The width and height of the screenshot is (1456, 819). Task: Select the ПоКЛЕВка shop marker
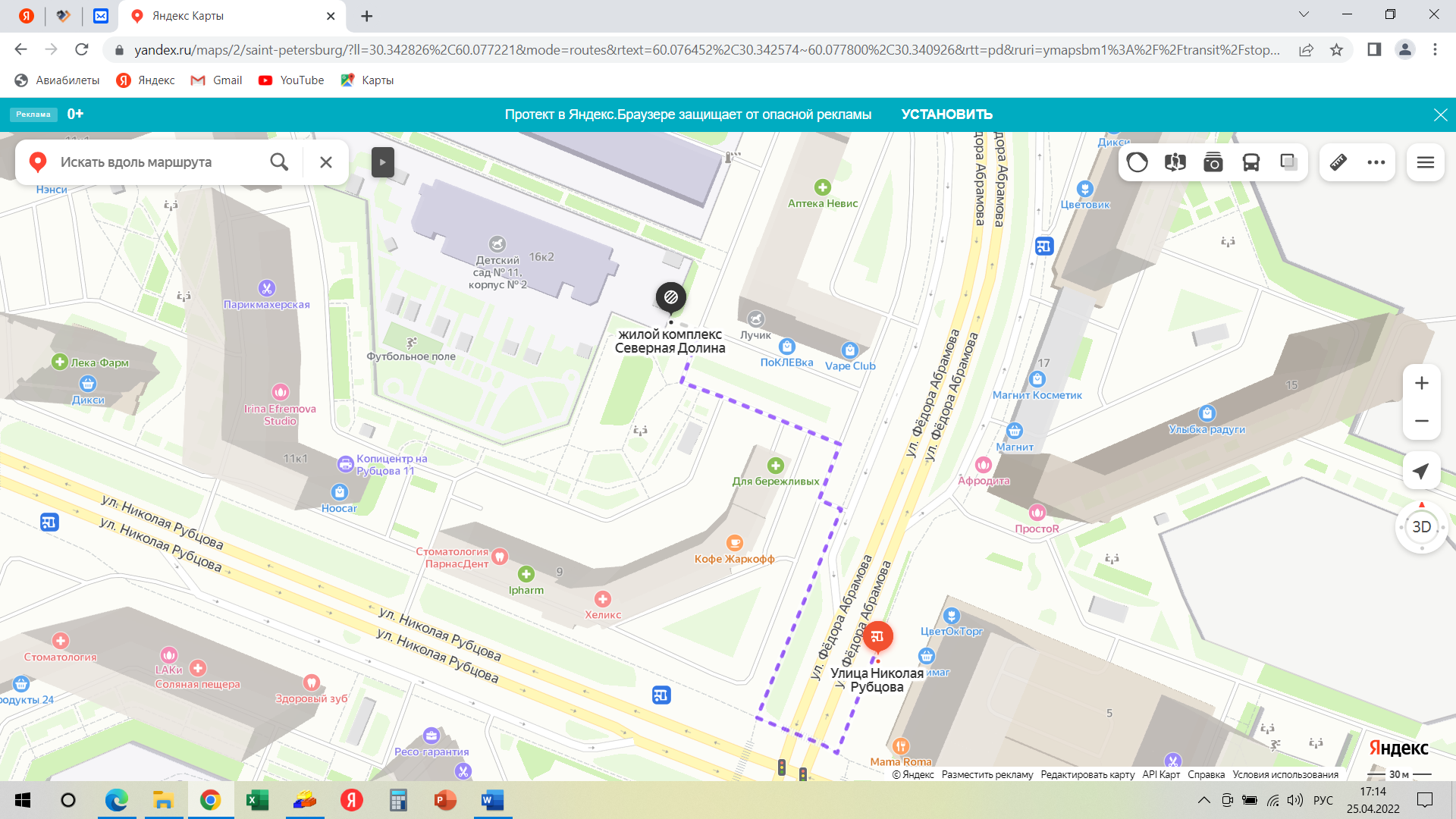tap(787, 347)
